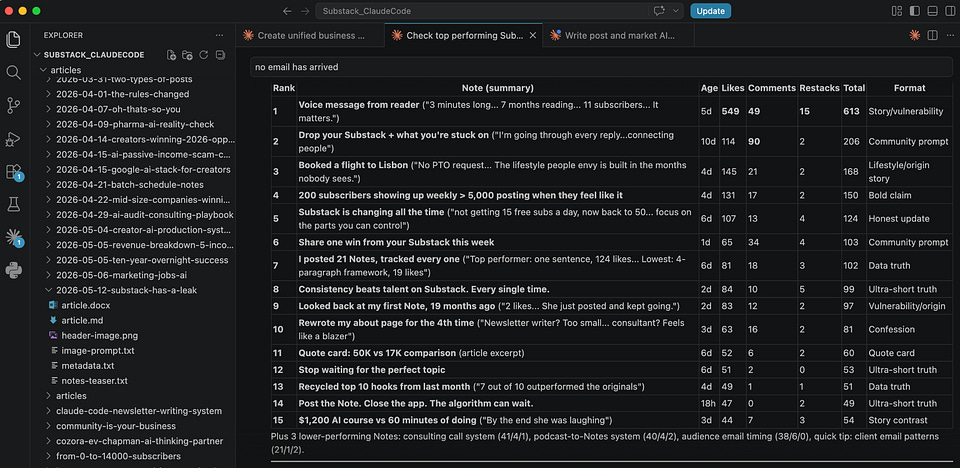Click the 'no email has arrived' message box

602,67
